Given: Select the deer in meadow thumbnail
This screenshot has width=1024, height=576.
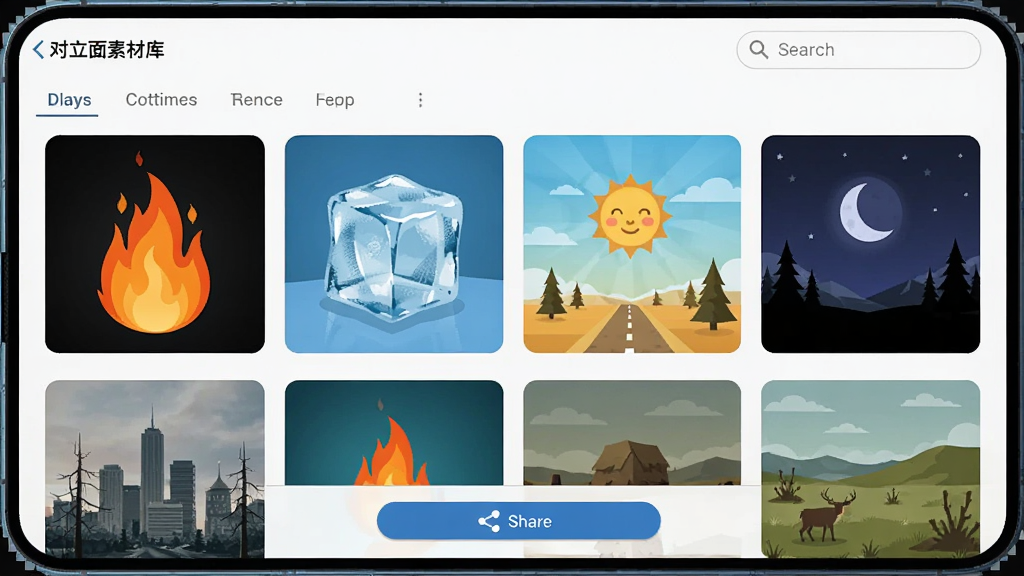Looking at the screenshot, I should click(871, 469).
